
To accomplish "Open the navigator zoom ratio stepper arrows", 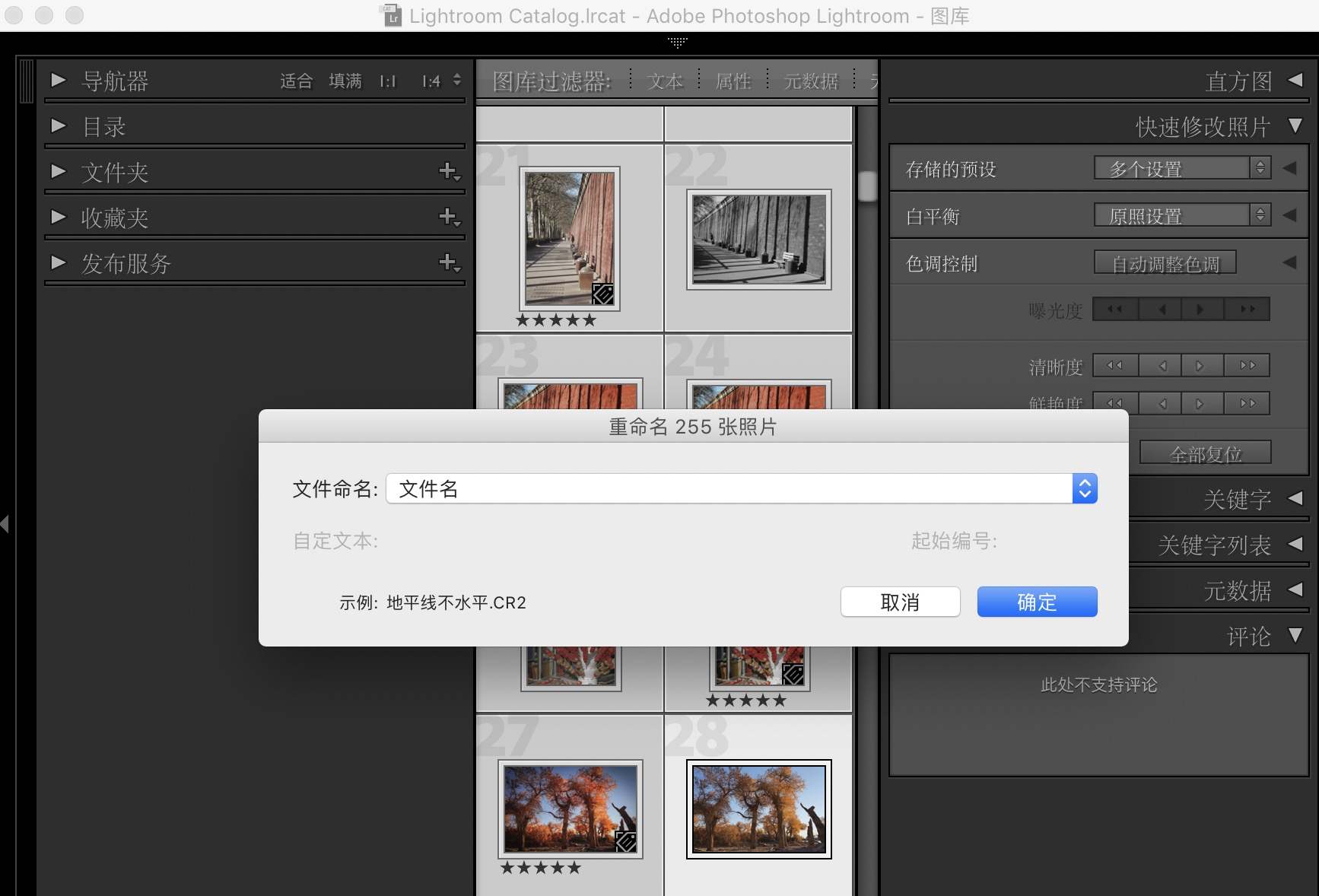I will point(457,80).
